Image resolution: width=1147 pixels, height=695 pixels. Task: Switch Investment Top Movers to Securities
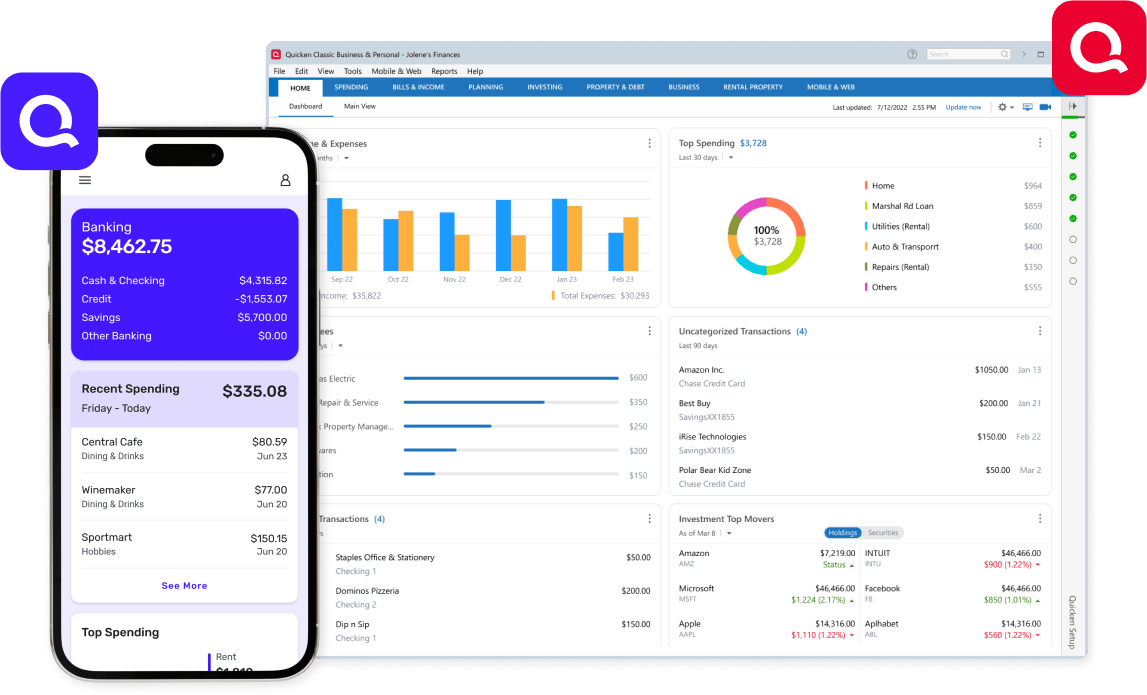(883, 533)
